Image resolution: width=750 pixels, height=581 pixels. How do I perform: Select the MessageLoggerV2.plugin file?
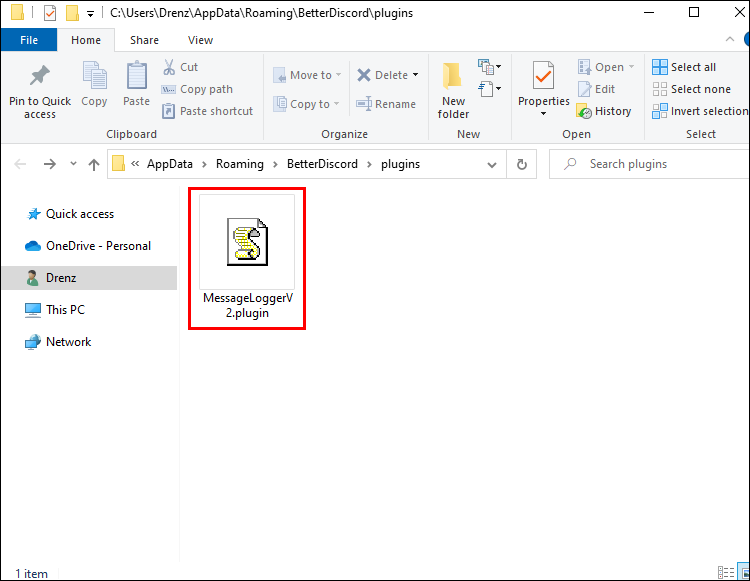point(247,259)
